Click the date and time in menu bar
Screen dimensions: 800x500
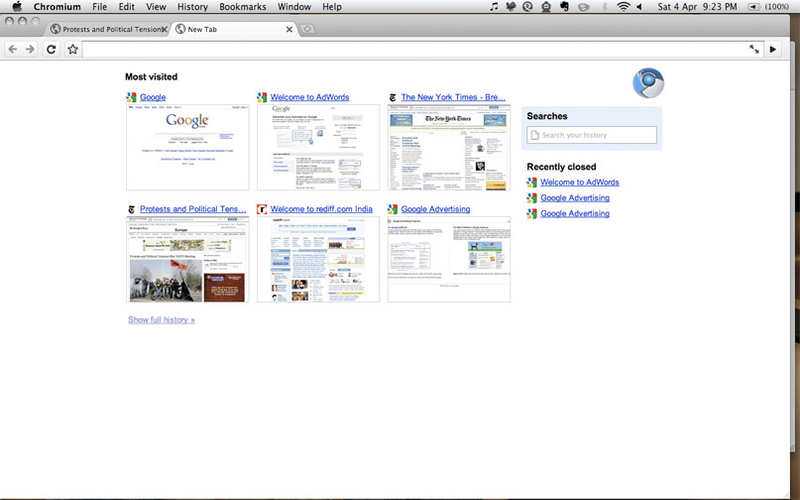tap(697, 7)
